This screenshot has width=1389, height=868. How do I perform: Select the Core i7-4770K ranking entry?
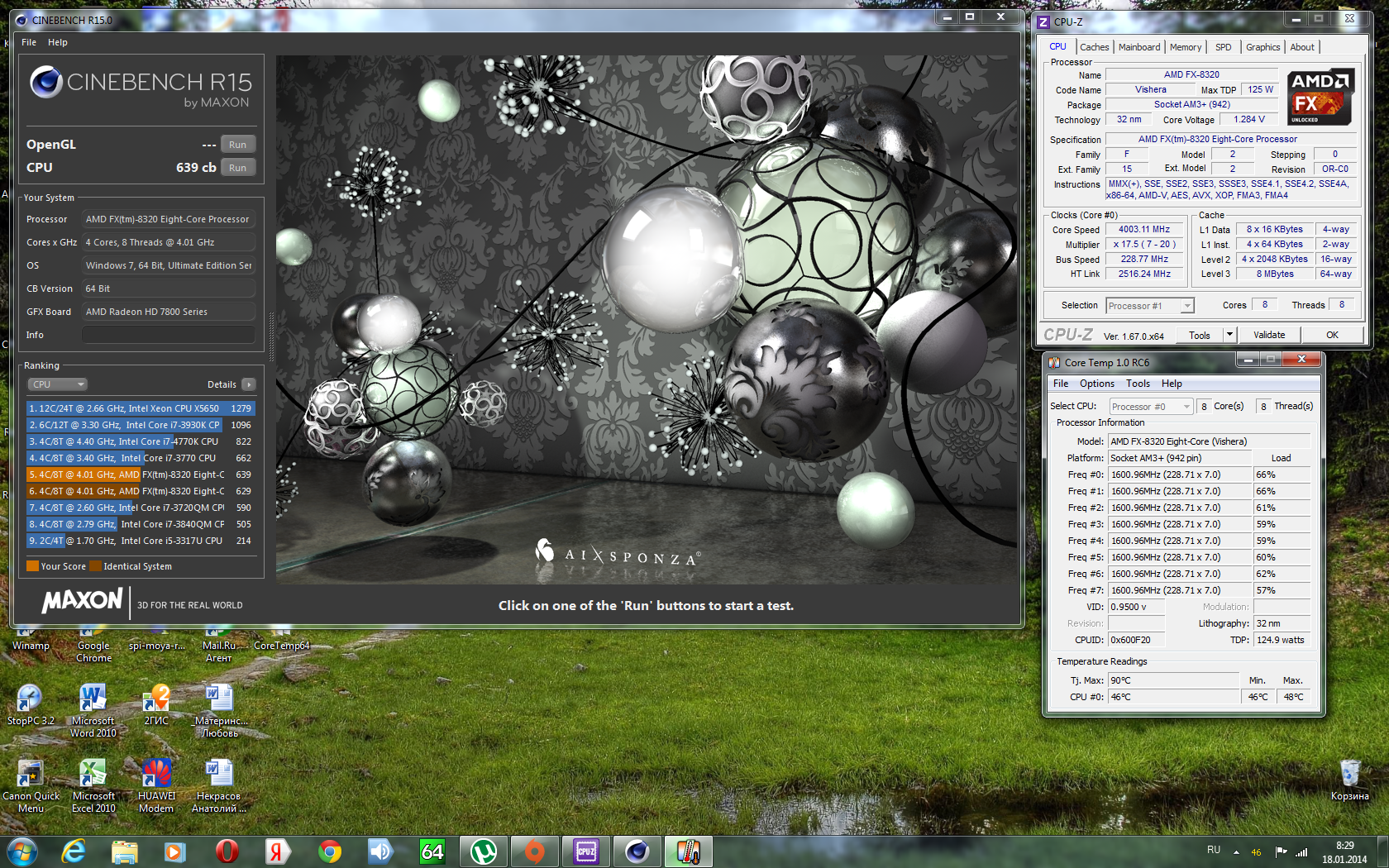141,441
